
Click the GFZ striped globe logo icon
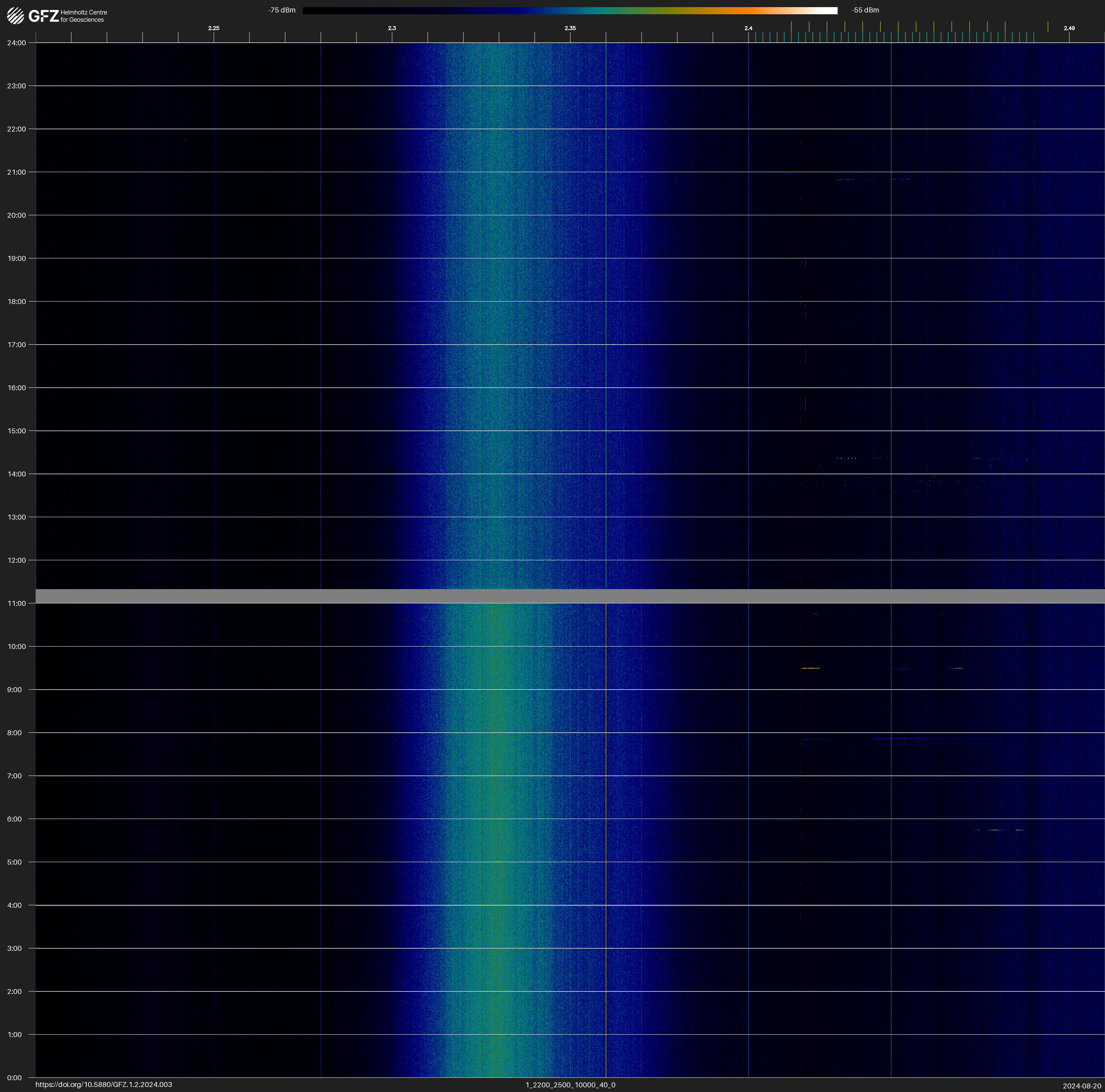click(x=15, y=16)
